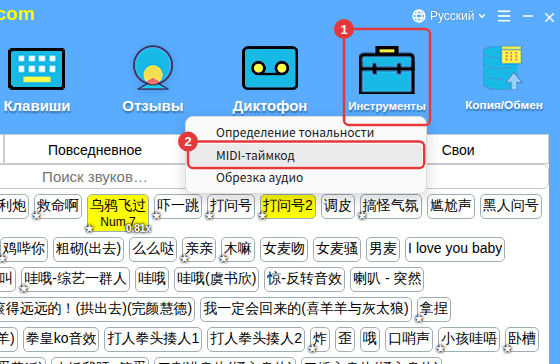Play the 喇叭 - 突然 sound
560x364 pixels.
coord(387,279)
